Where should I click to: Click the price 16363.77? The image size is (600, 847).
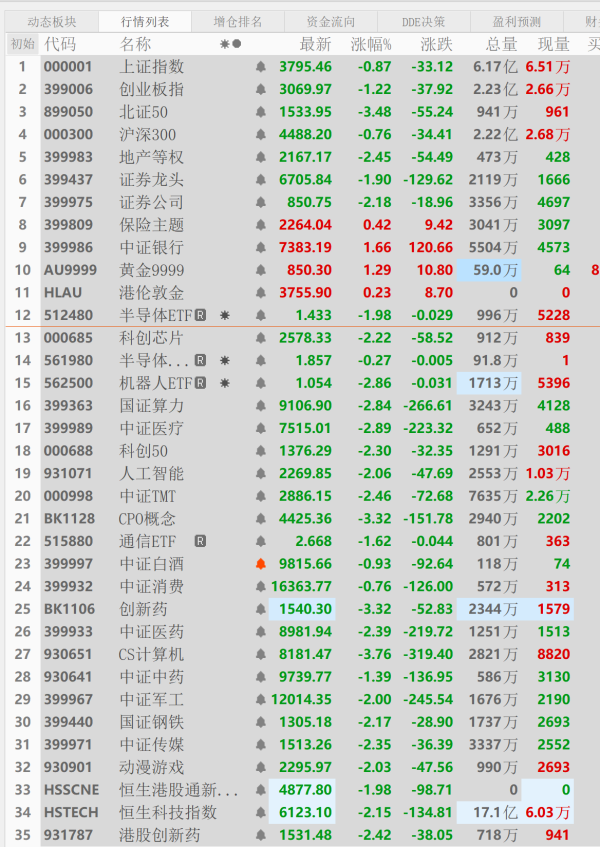click(301, 587)
